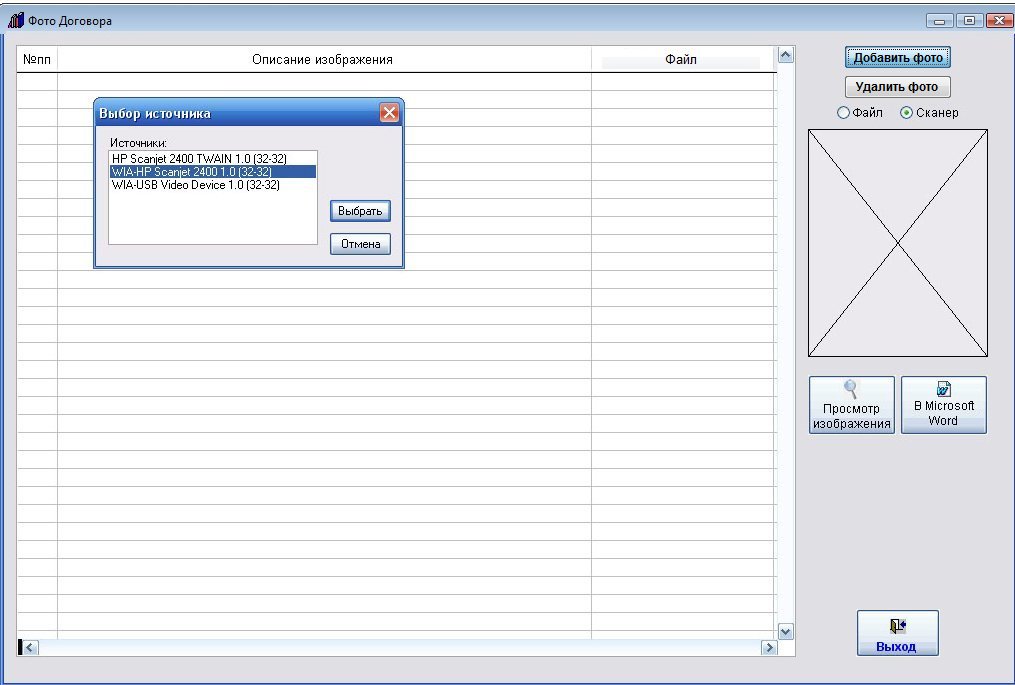Image resolution: width=1015 pixels, height=685 pixels.
Task: Click the horizontal scroll right arrow
Action: coord(769,647)
